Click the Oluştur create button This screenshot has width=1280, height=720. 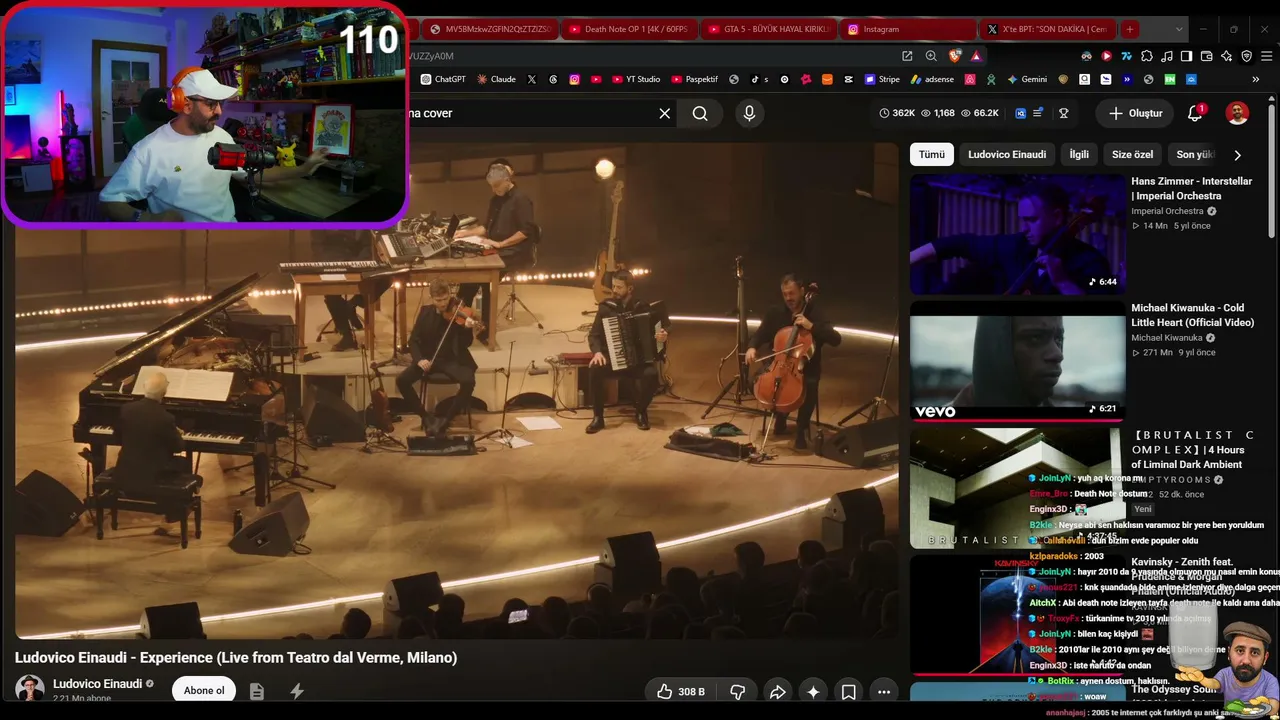click(x=1135, y=113)
